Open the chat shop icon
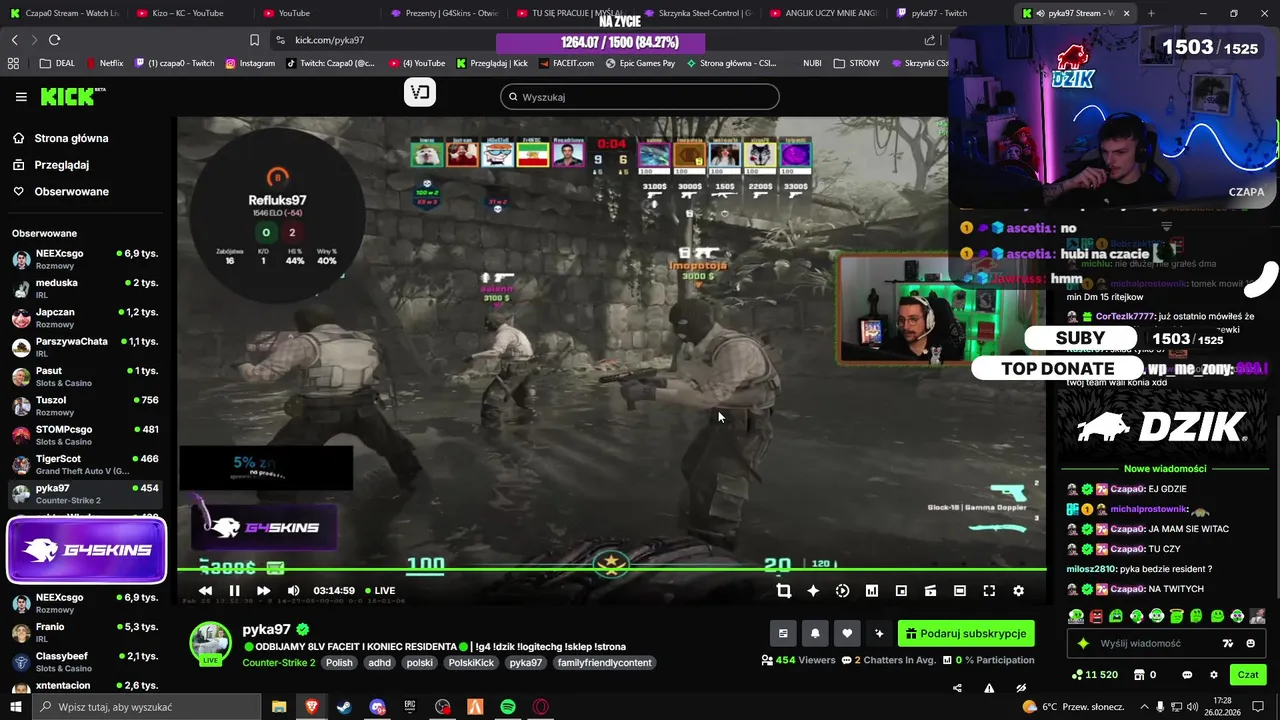Viewport: 1280px width, 720px height. 1144,675
